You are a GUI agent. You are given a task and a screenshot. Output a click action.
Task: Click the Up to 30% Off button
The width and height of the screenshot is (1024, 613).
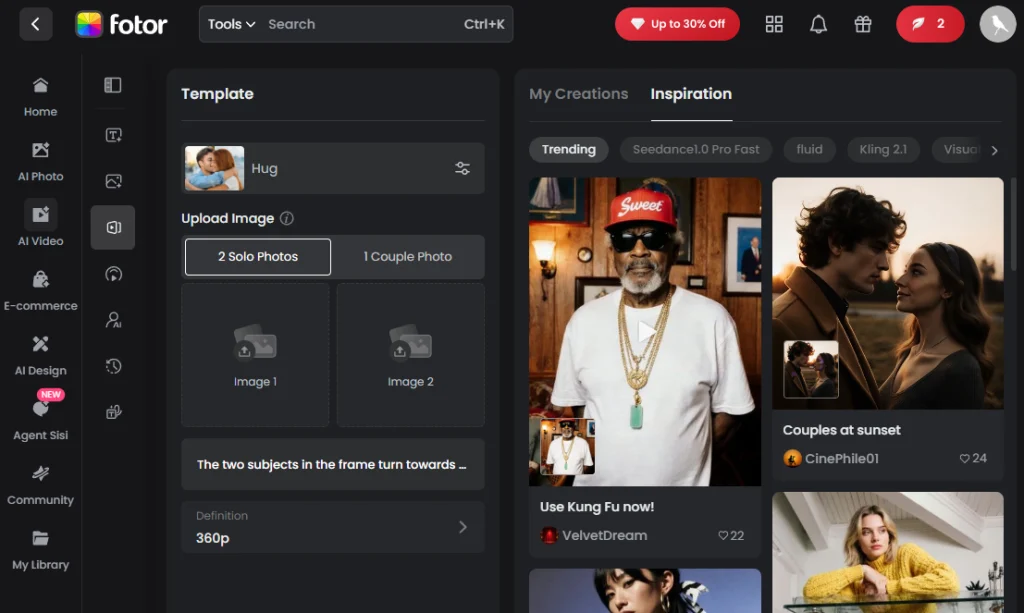point(677,23)
